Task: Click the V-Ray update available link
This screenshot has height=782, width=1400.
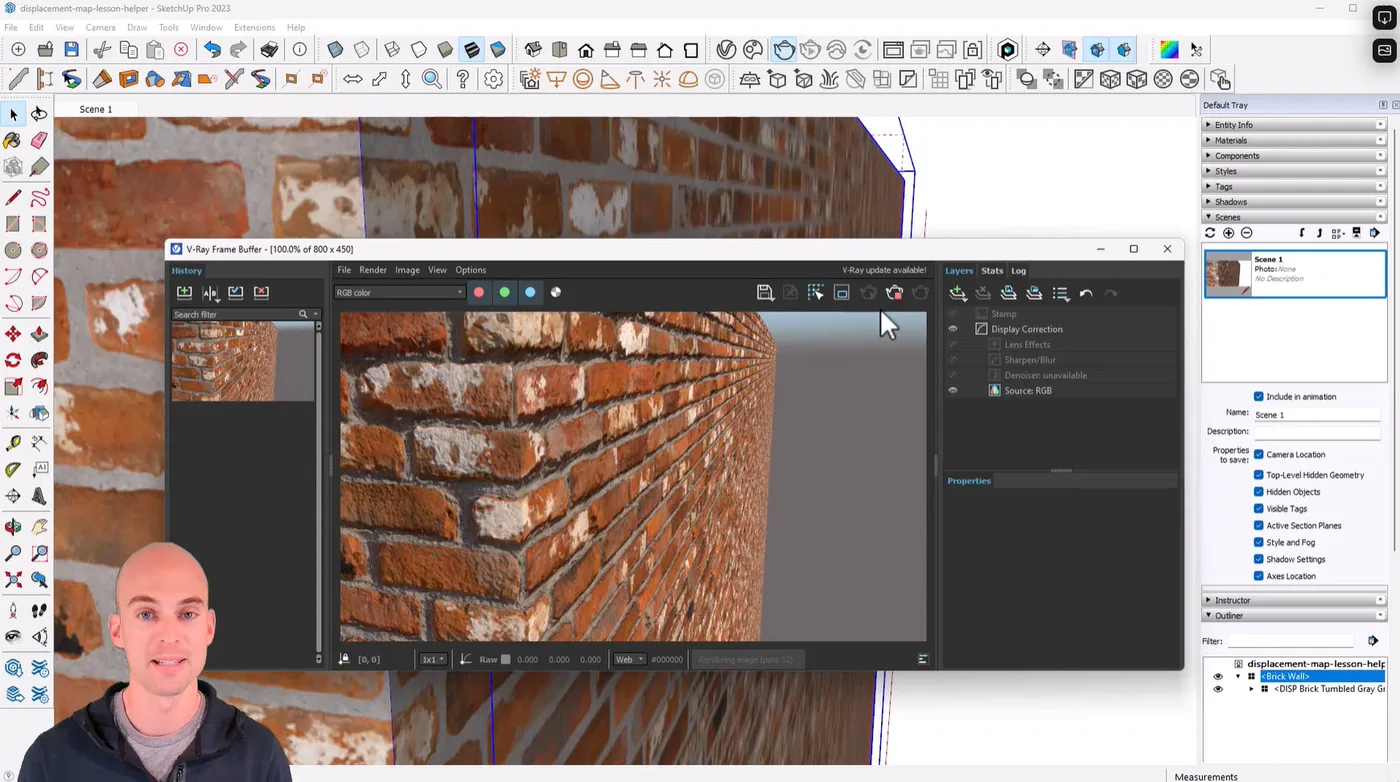Action: [884, 270]
